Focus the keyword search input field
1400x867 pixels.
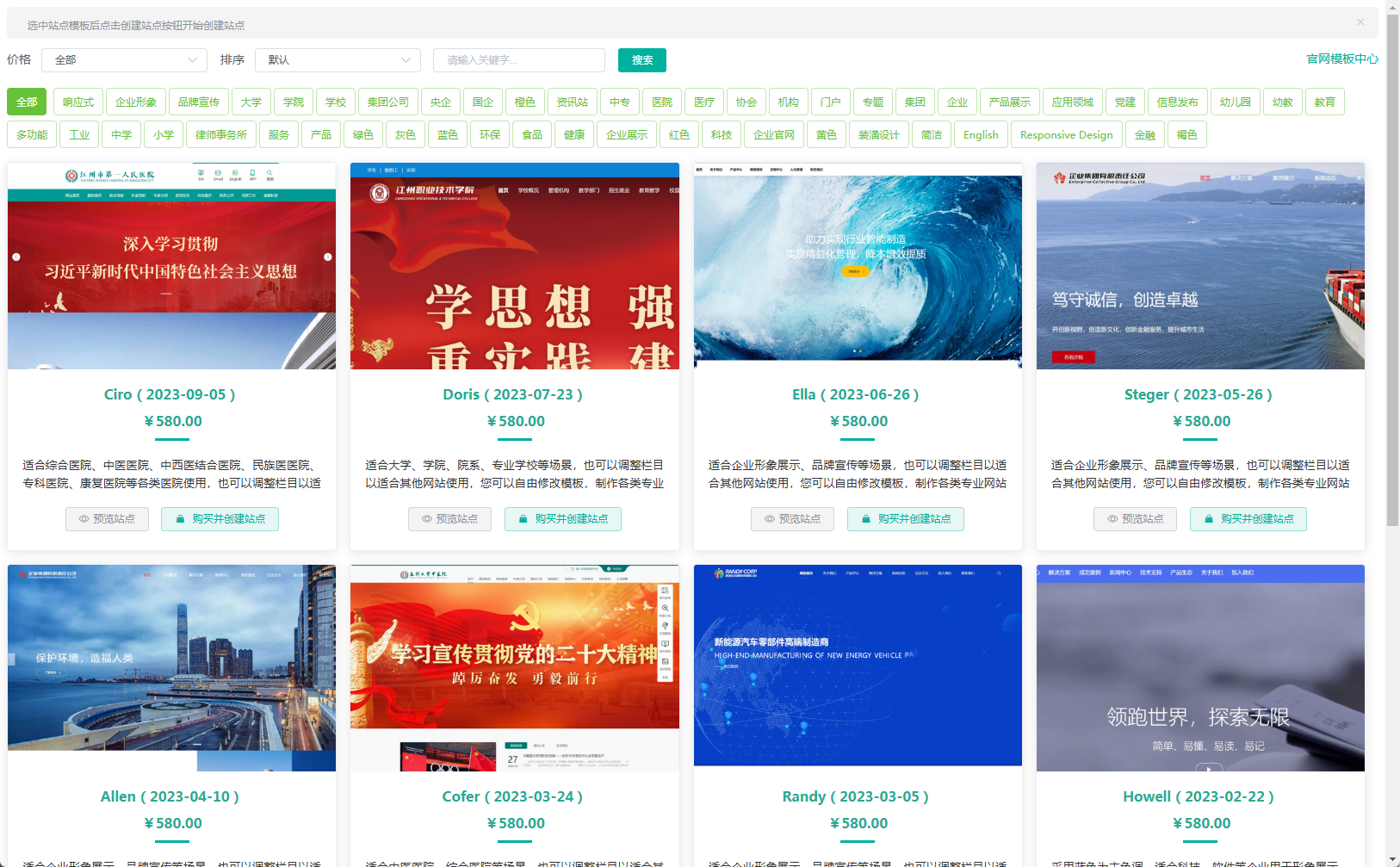tap(519, 60)
